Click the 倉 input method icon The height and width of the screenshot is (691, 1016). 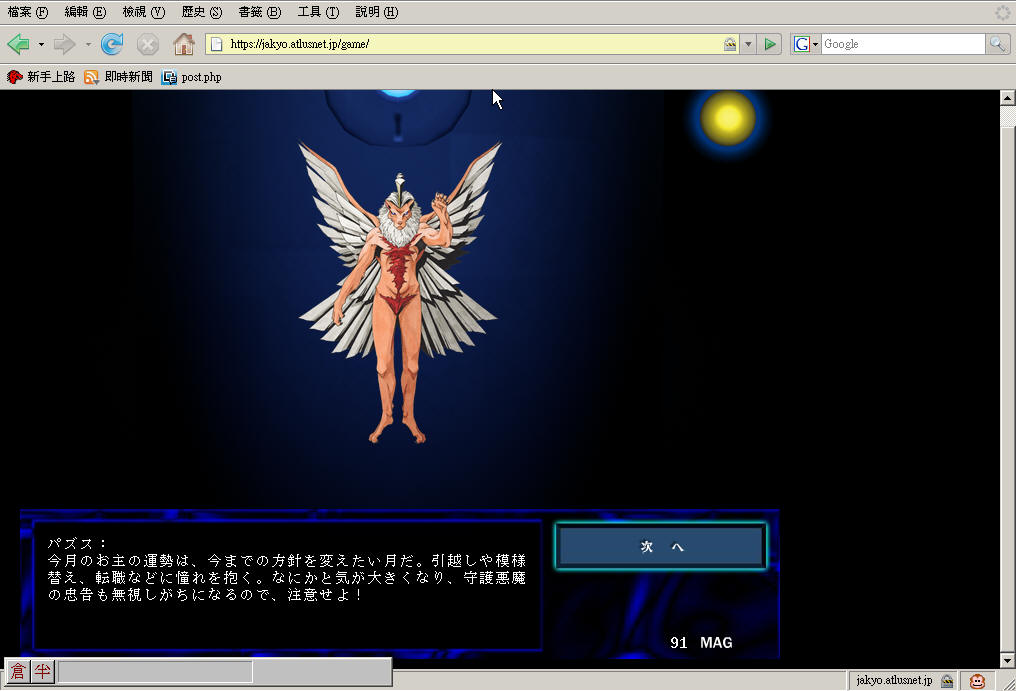(18, 672)
